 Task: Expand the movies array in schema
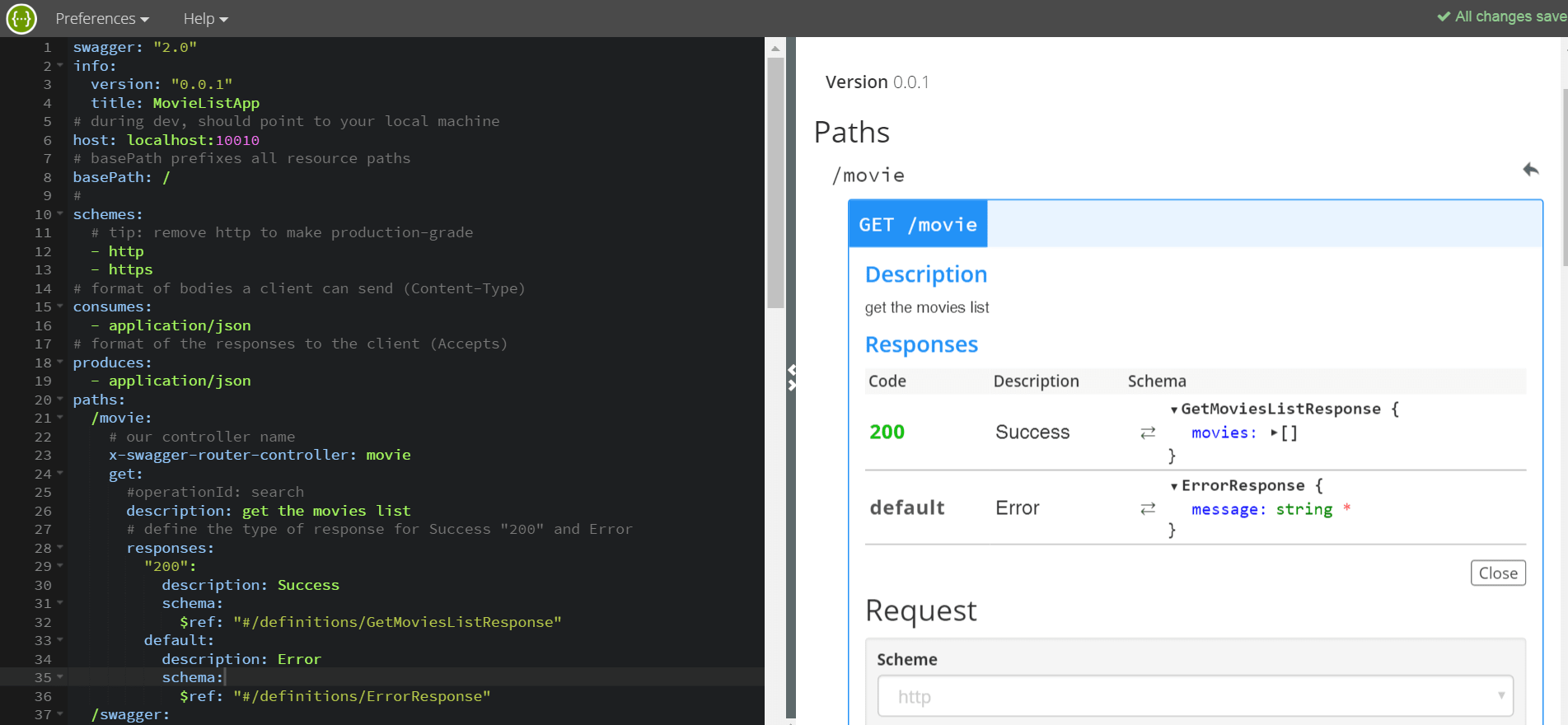[x=1274, y=433]
